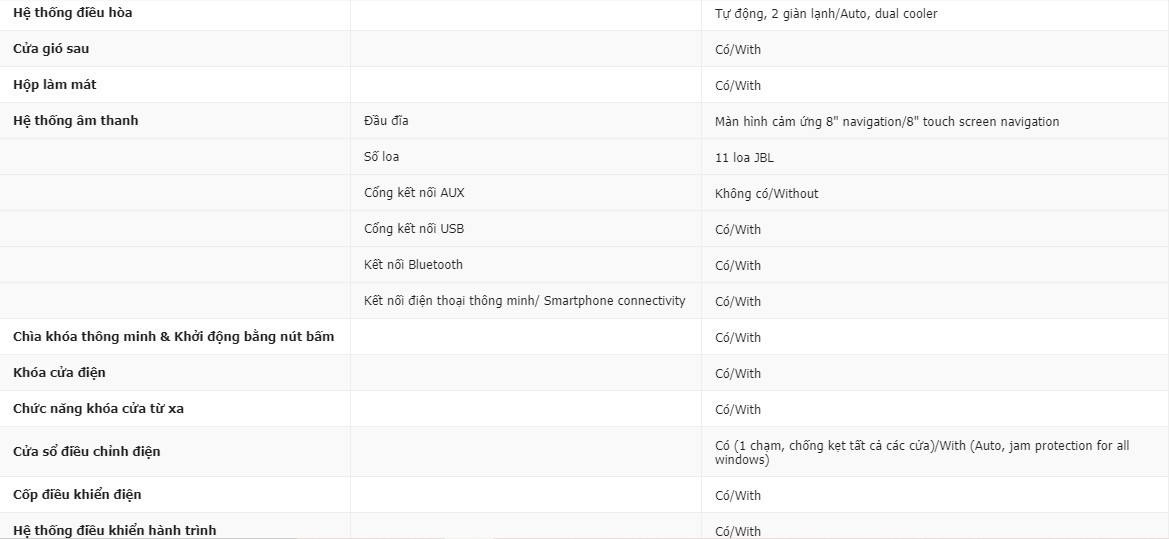
Task: Select the 'Không có/Without' value
Action: (x=766, y=194)
